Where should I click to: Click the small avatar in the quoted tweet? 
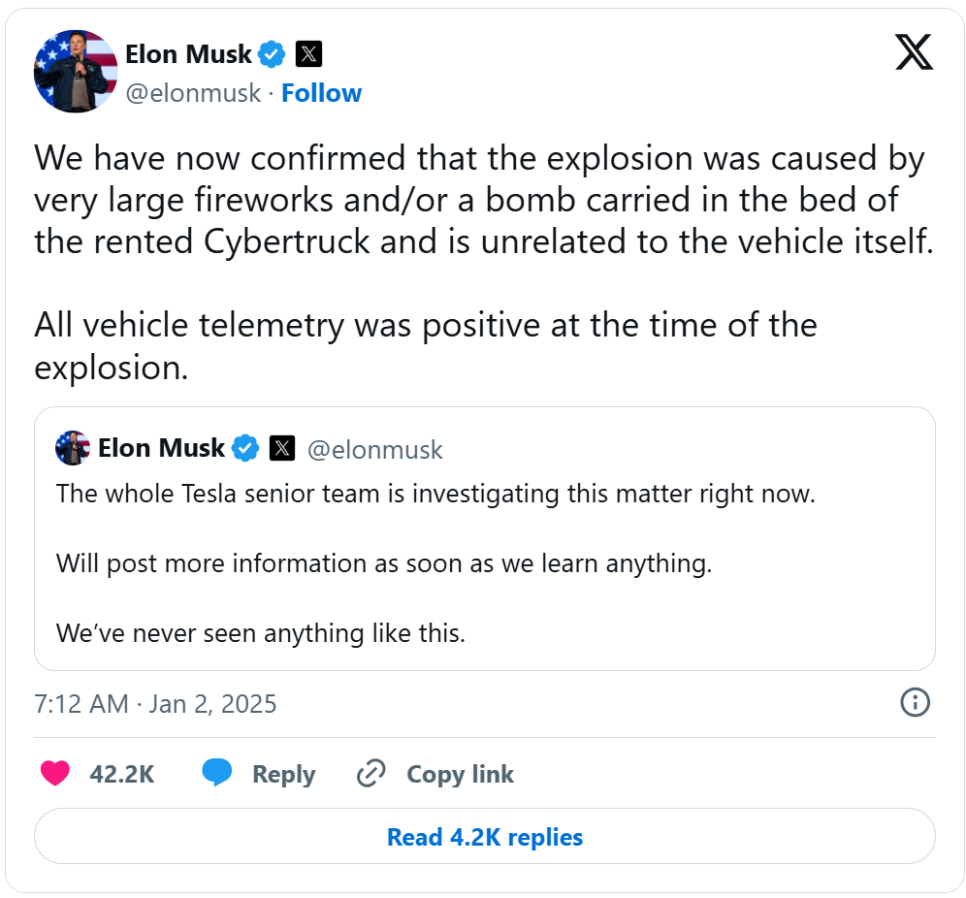pyautogui.click(x=73, y=448)
